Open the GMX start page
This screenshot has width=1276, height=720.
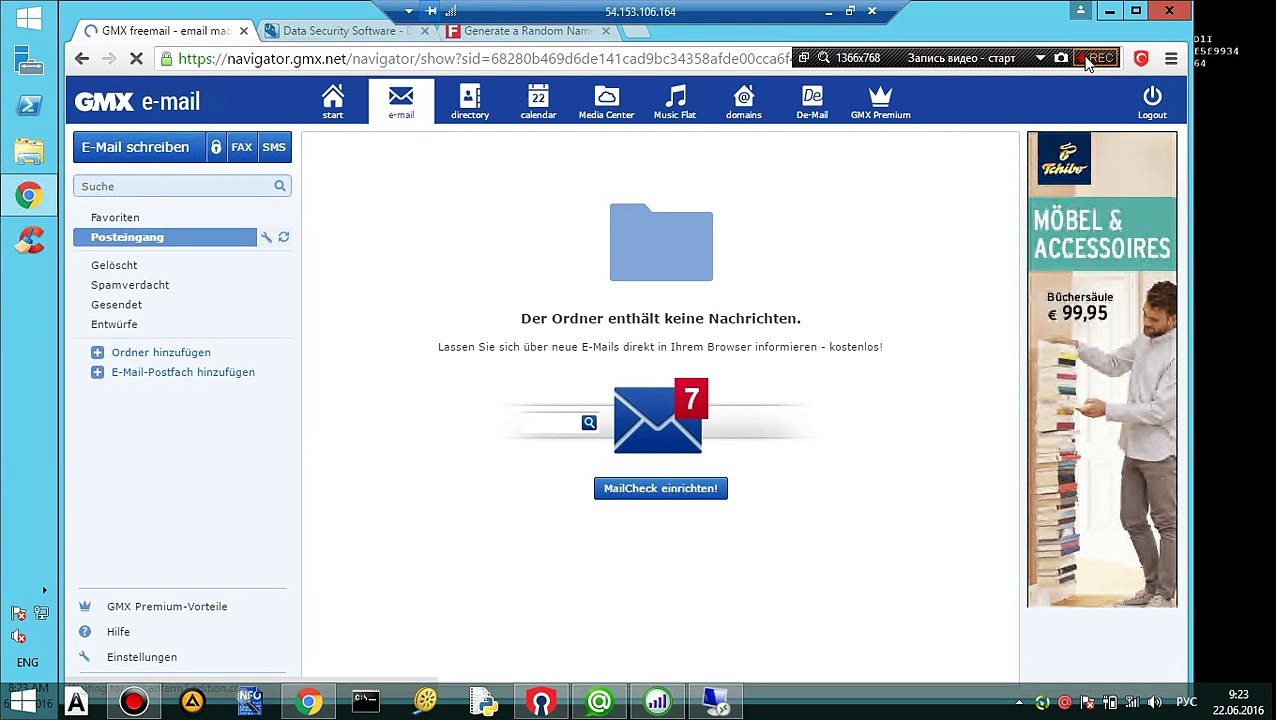point(333,102)
